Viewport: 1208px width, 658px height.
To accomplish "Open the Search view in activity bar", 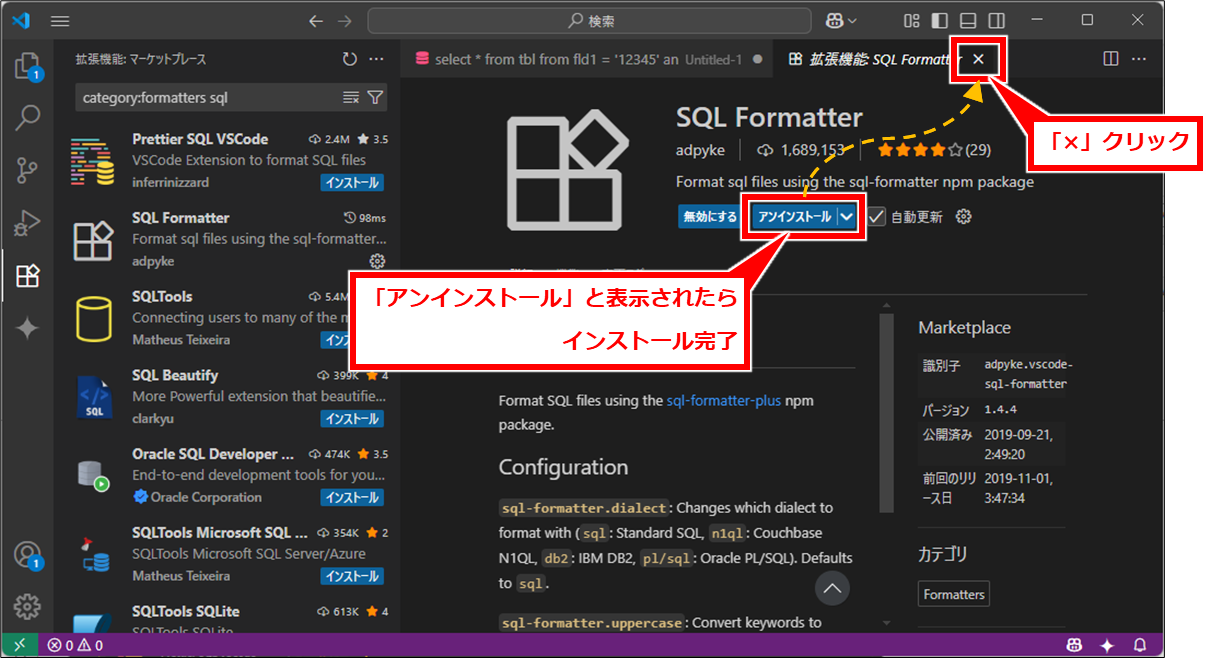I will click(27, 118).
